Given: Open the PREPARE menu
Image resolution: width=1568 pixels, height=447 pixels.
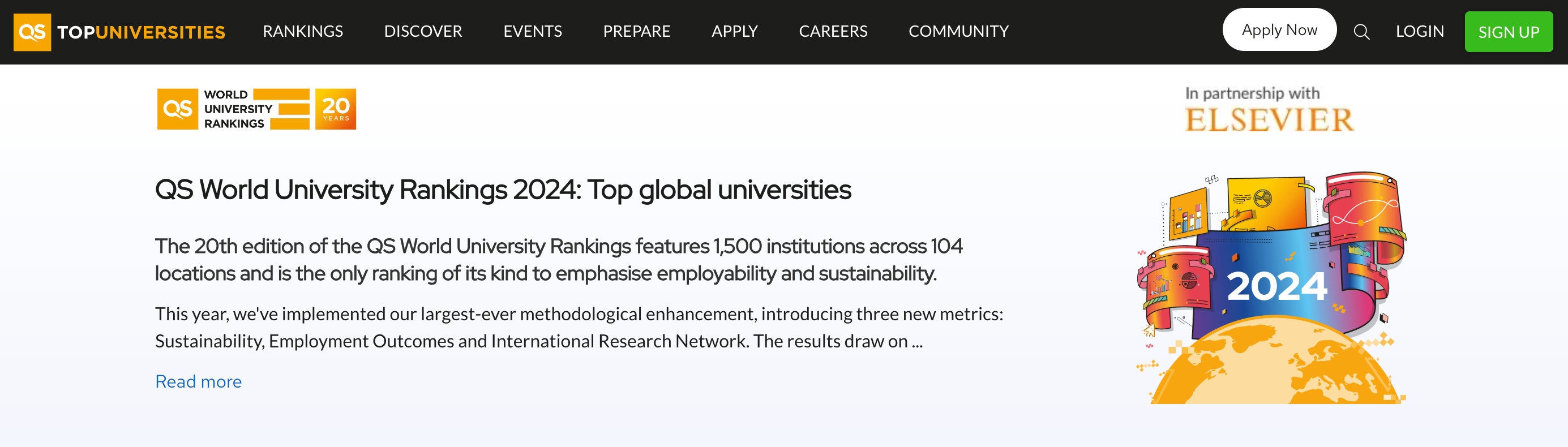Looking at the screenshot, I should tap(637, 31).
